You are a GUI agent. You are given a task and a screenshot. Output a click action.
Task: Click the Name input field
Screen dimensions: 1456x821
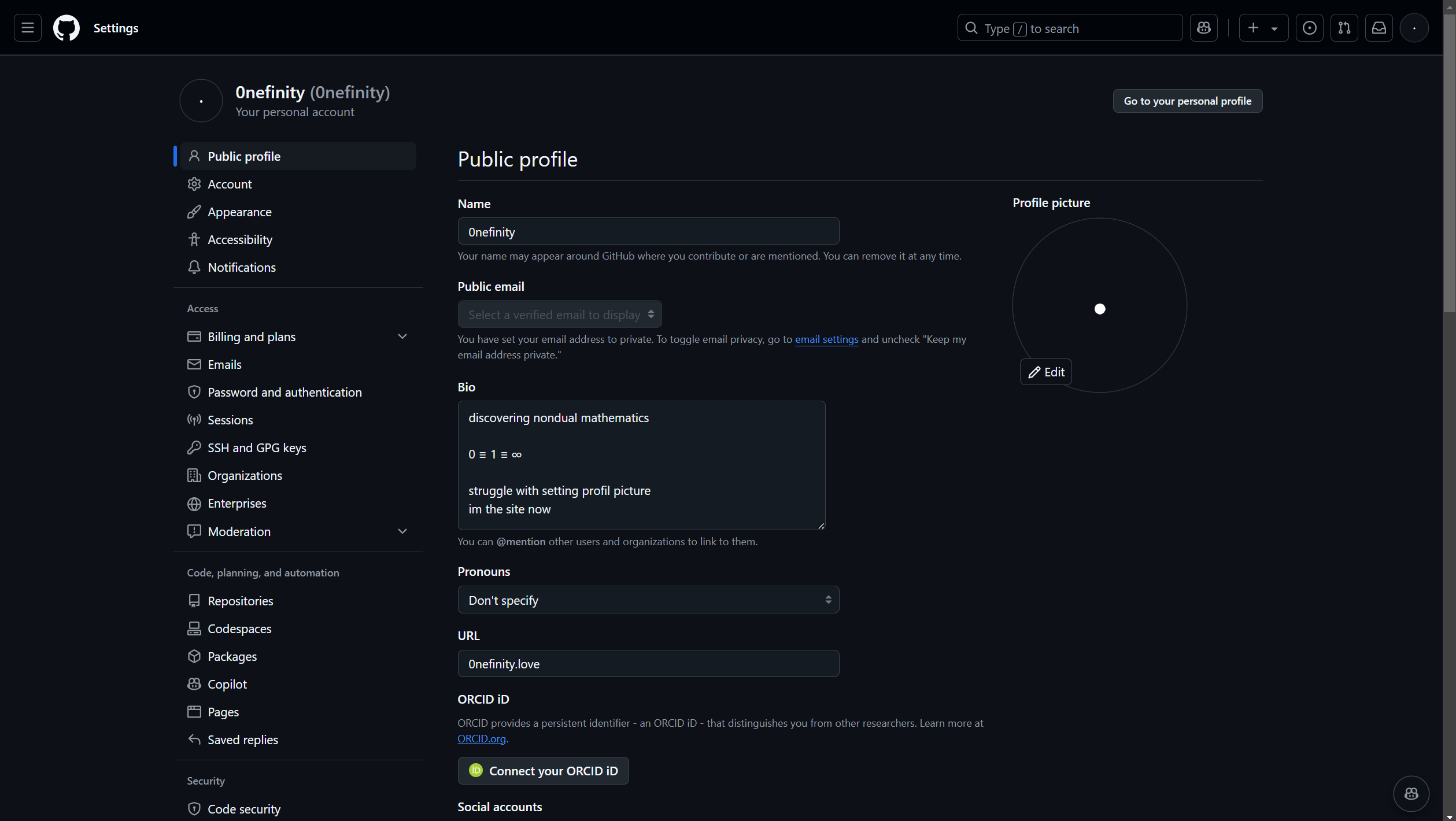[x=648, y=231]
